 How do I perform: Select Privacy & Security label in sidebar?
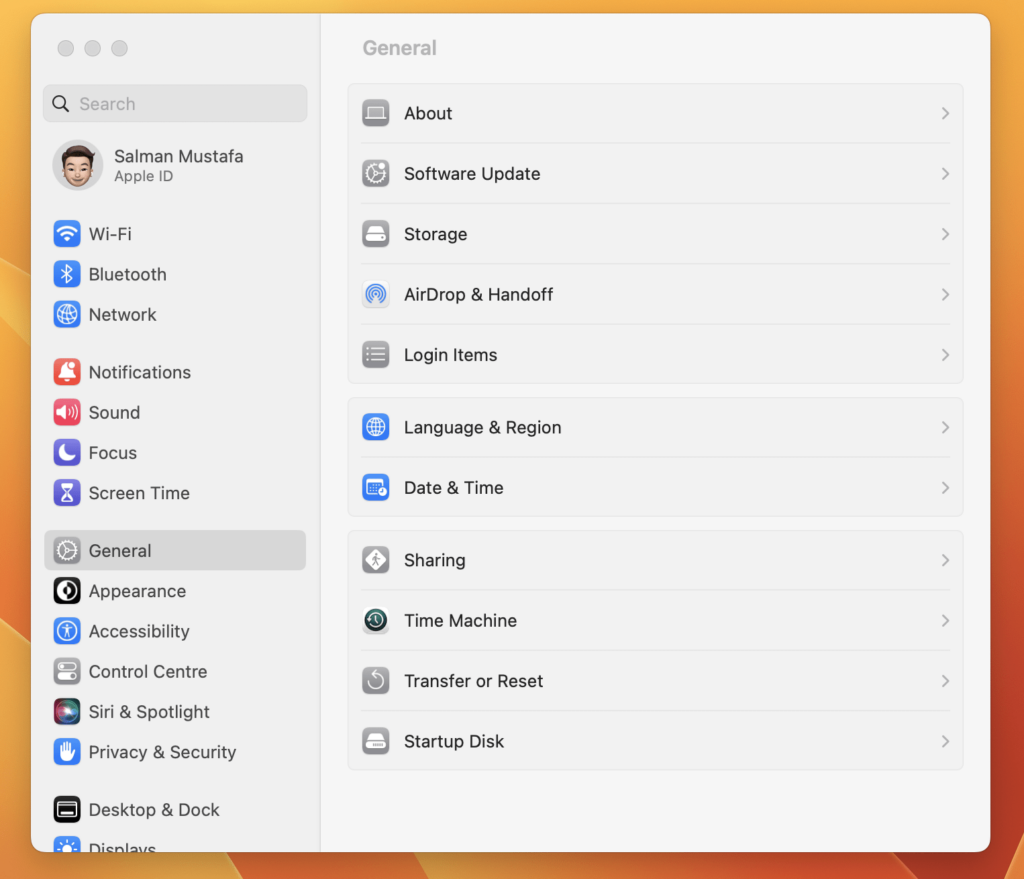point(162,752)
